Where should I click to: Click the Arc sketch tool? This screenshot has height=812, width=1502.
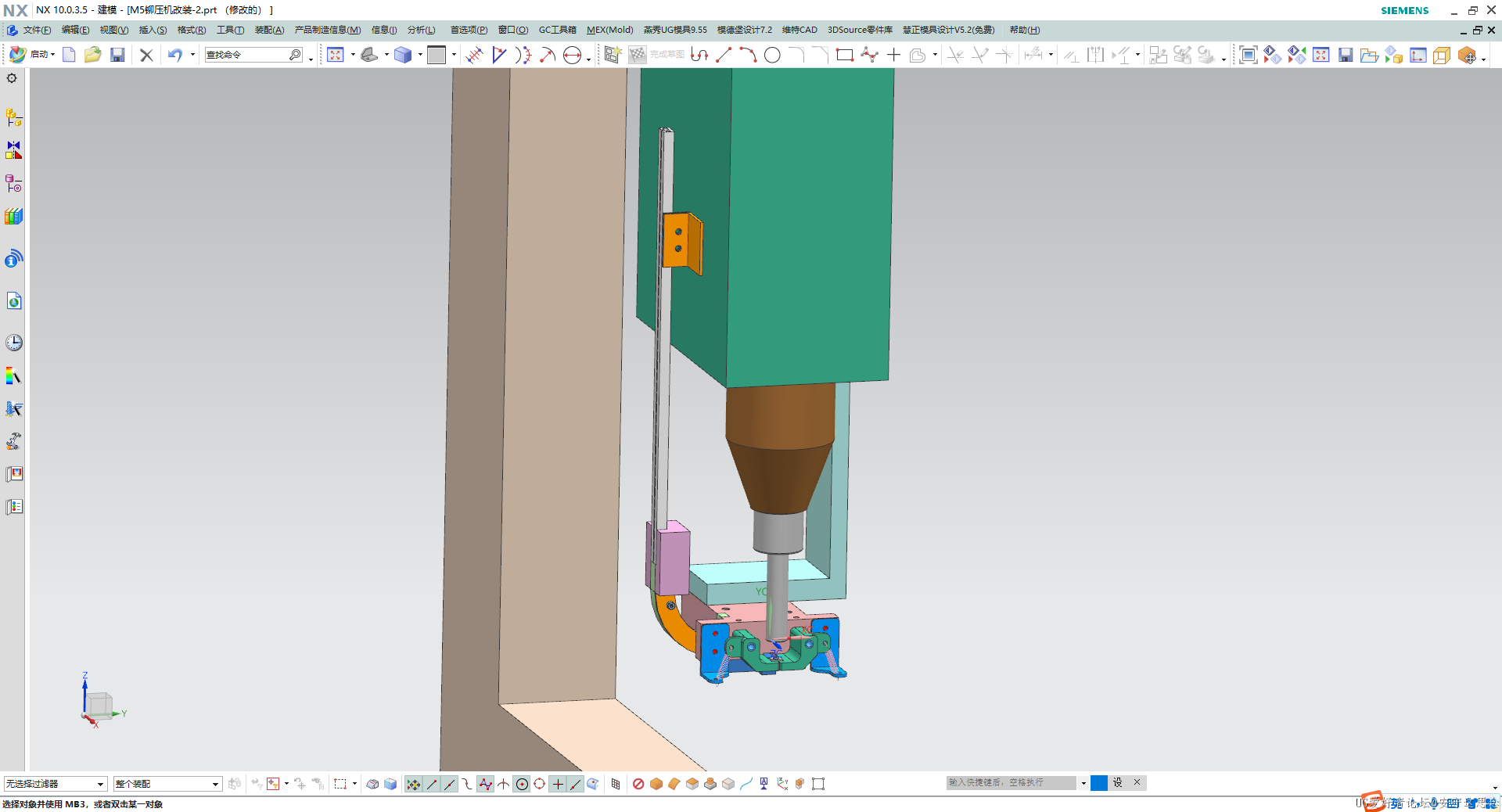[x=748, y=55]
